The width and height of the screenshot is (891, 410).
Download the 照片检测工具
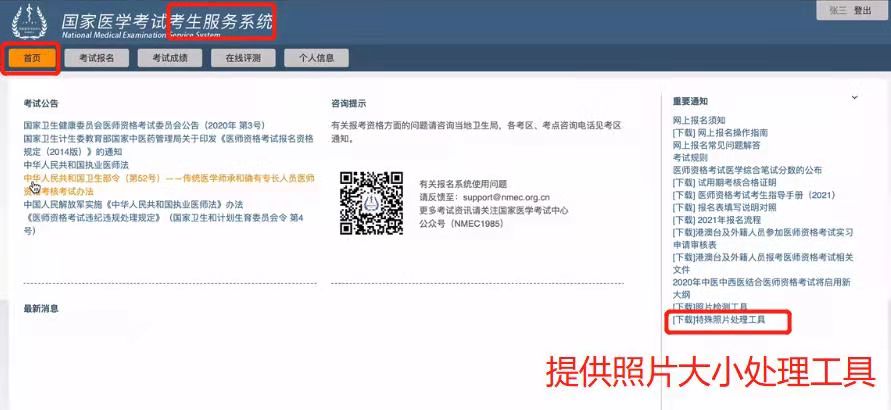click(710, 307)
